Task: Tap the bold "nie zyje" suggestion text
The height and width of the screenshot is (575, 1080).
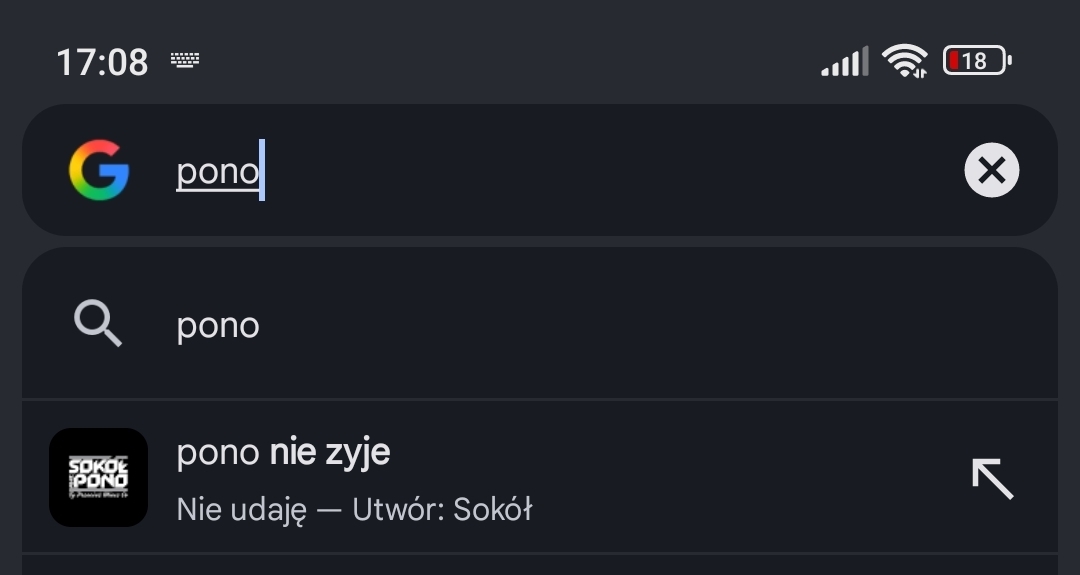Action: [x=330, y=453]
